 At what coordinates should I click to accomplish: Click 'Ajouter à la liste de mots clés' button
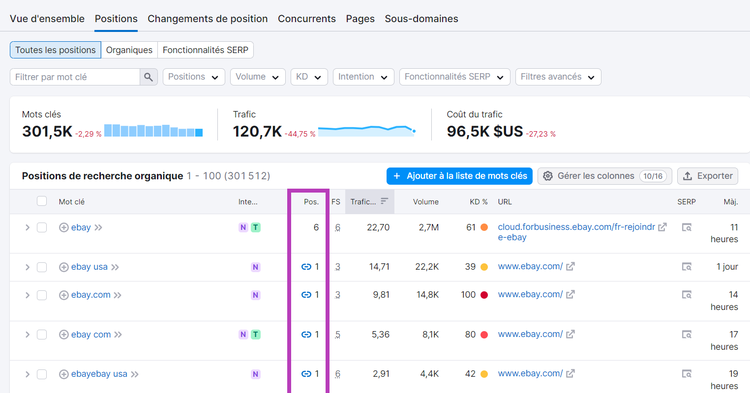coord(459,176)
